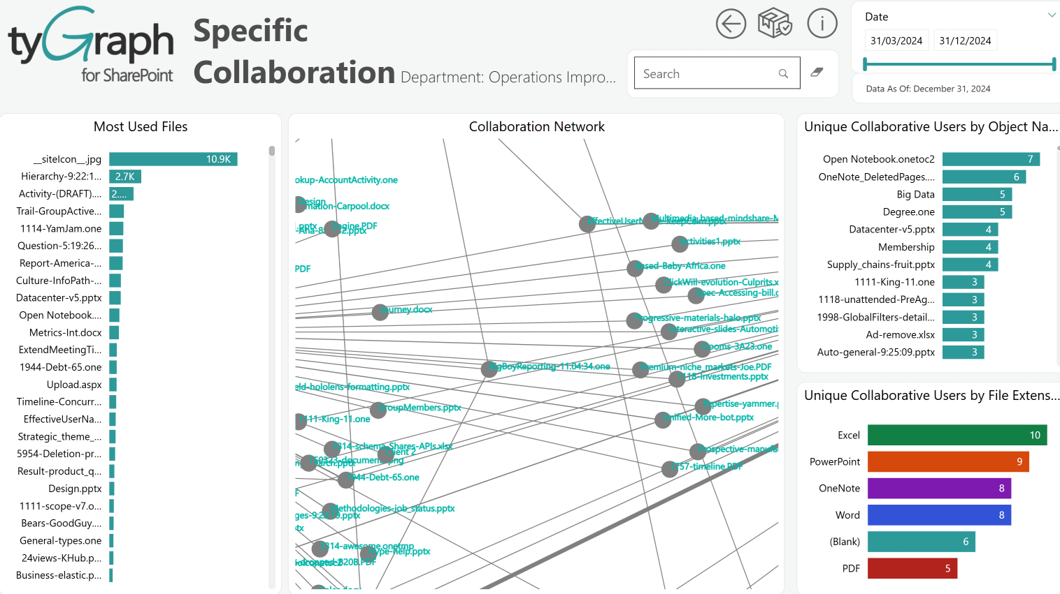
Task: Select the Journey.docx network node
Action: pyautogui.click(x=380, y=312)
